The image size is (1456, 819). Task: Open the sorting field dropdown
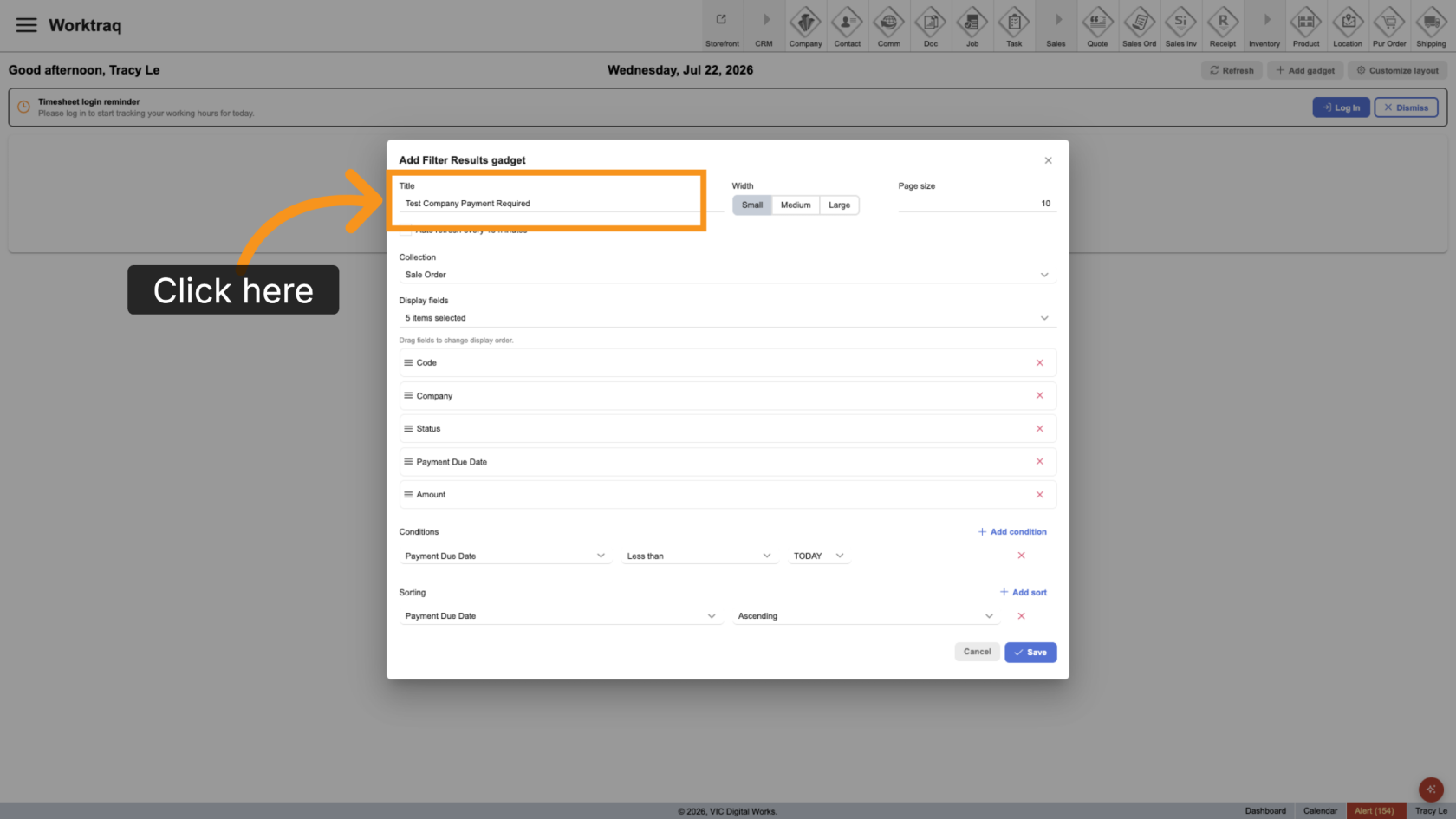[561, 616]
